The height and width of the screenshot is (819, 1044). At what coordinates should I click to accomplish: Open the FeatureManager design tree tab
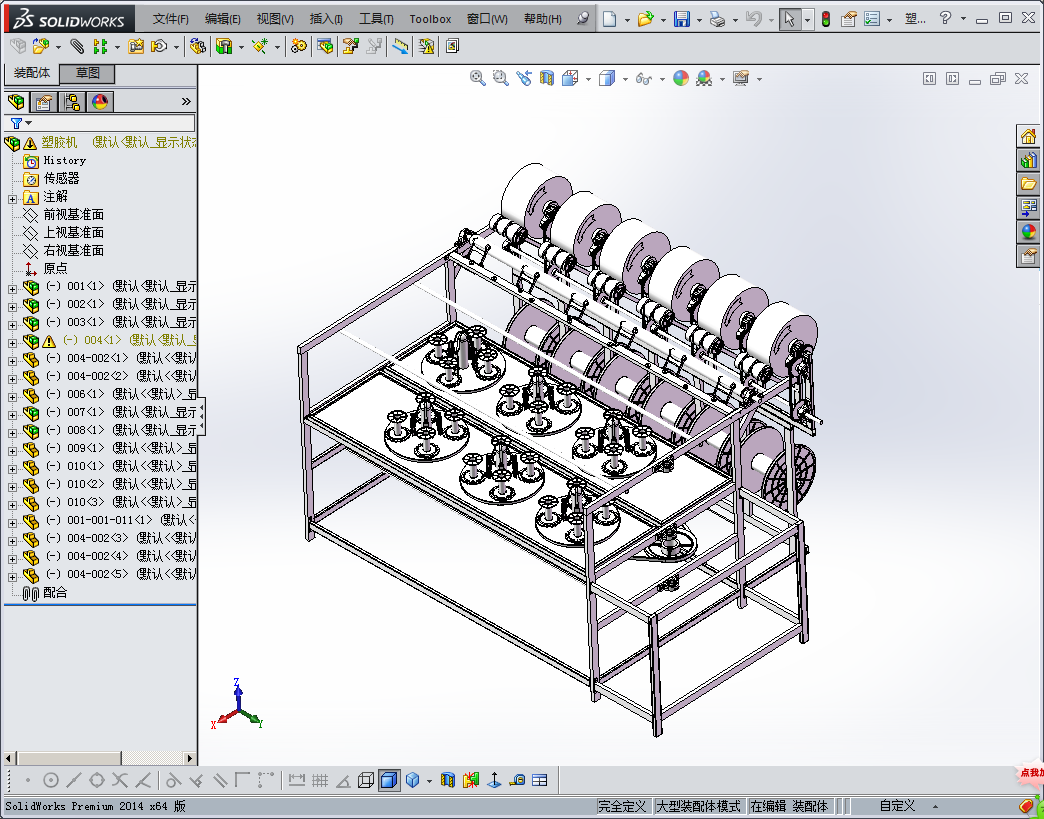pyautogui.click(x=16, y=102)
